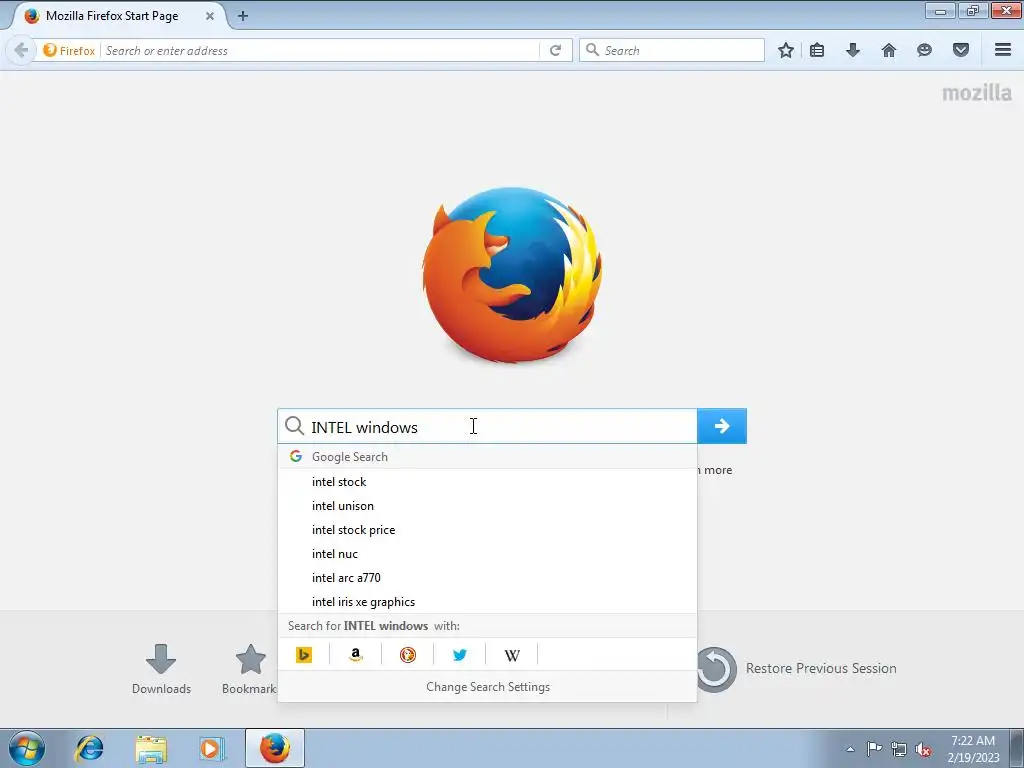
Task: Open the Hello chat smiley icon
Action: click(924, 50)
